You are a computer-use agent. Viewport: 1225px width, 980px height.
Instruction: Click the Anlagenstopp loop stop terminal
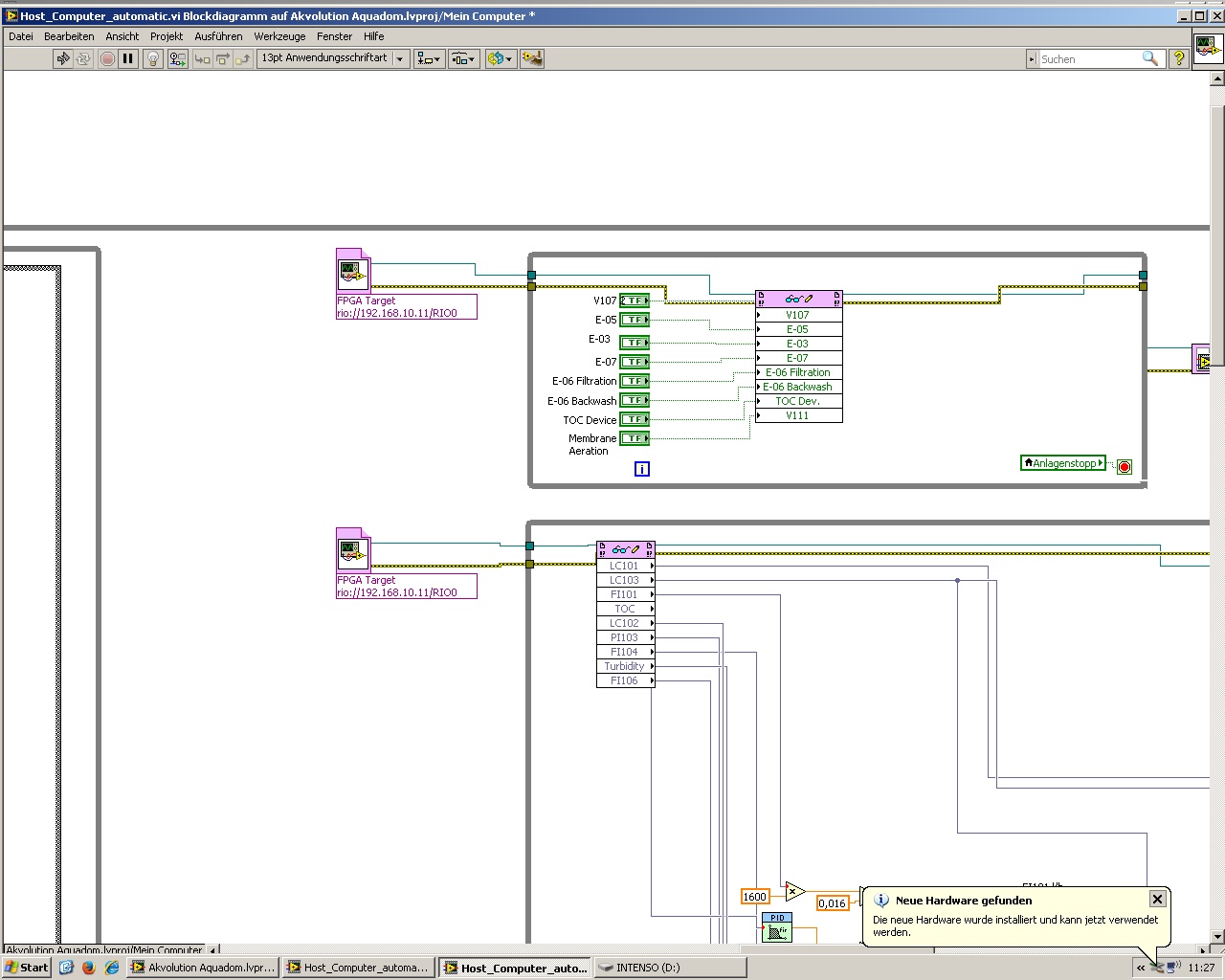click(x=1125, y=467)
